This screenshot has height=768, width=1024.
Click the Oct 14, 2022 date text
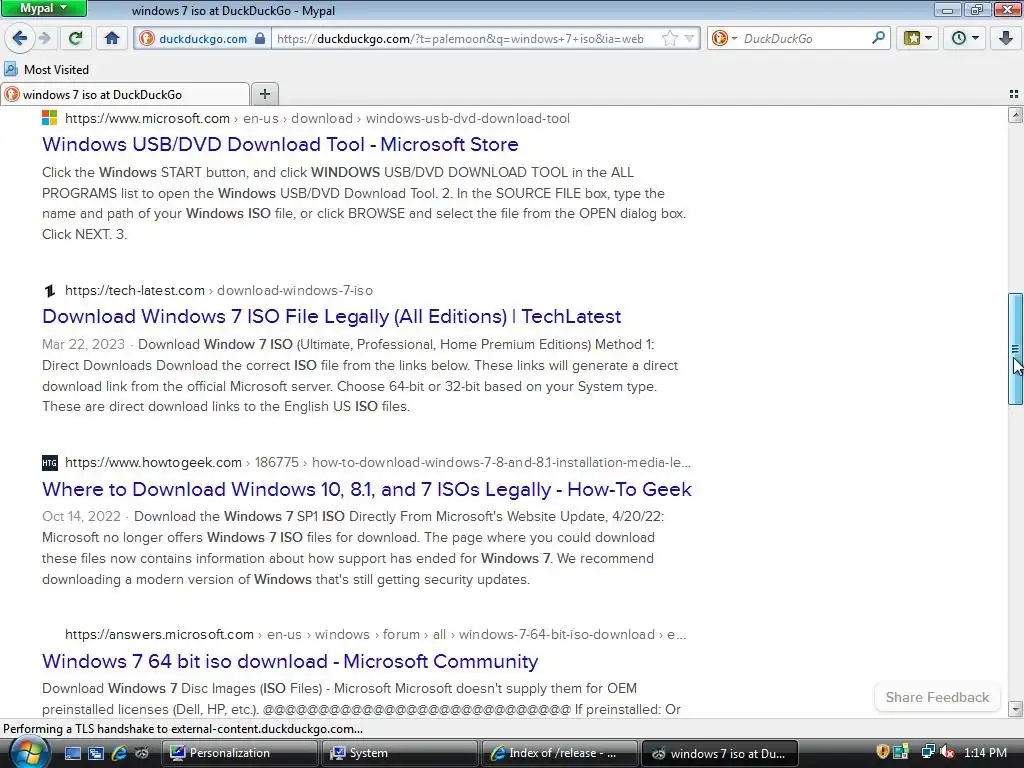(81, 517)
